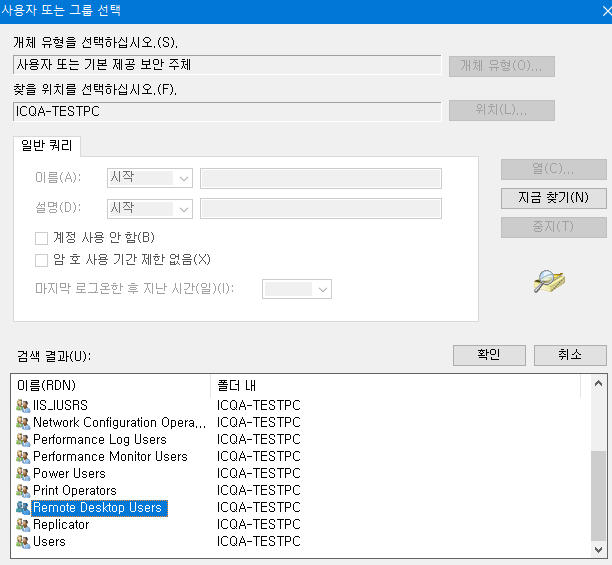Click the ICQA-TESTPC location field
This screenshot has height=565, width=612.
[227, 112]
